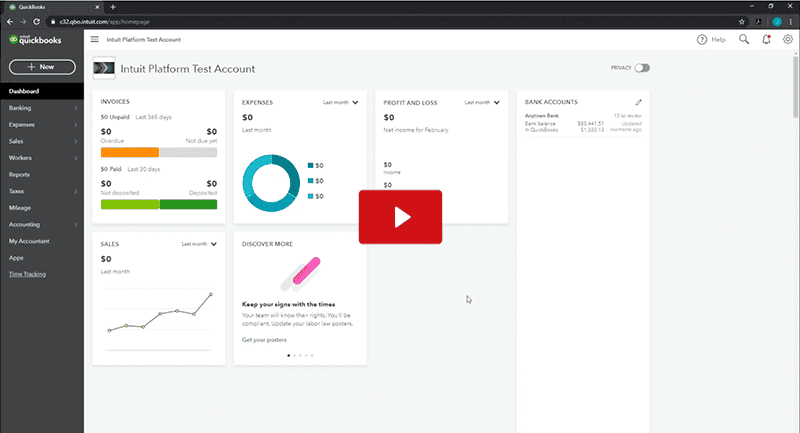Open the Sales Last month dropdown

[x=199, y=244]
